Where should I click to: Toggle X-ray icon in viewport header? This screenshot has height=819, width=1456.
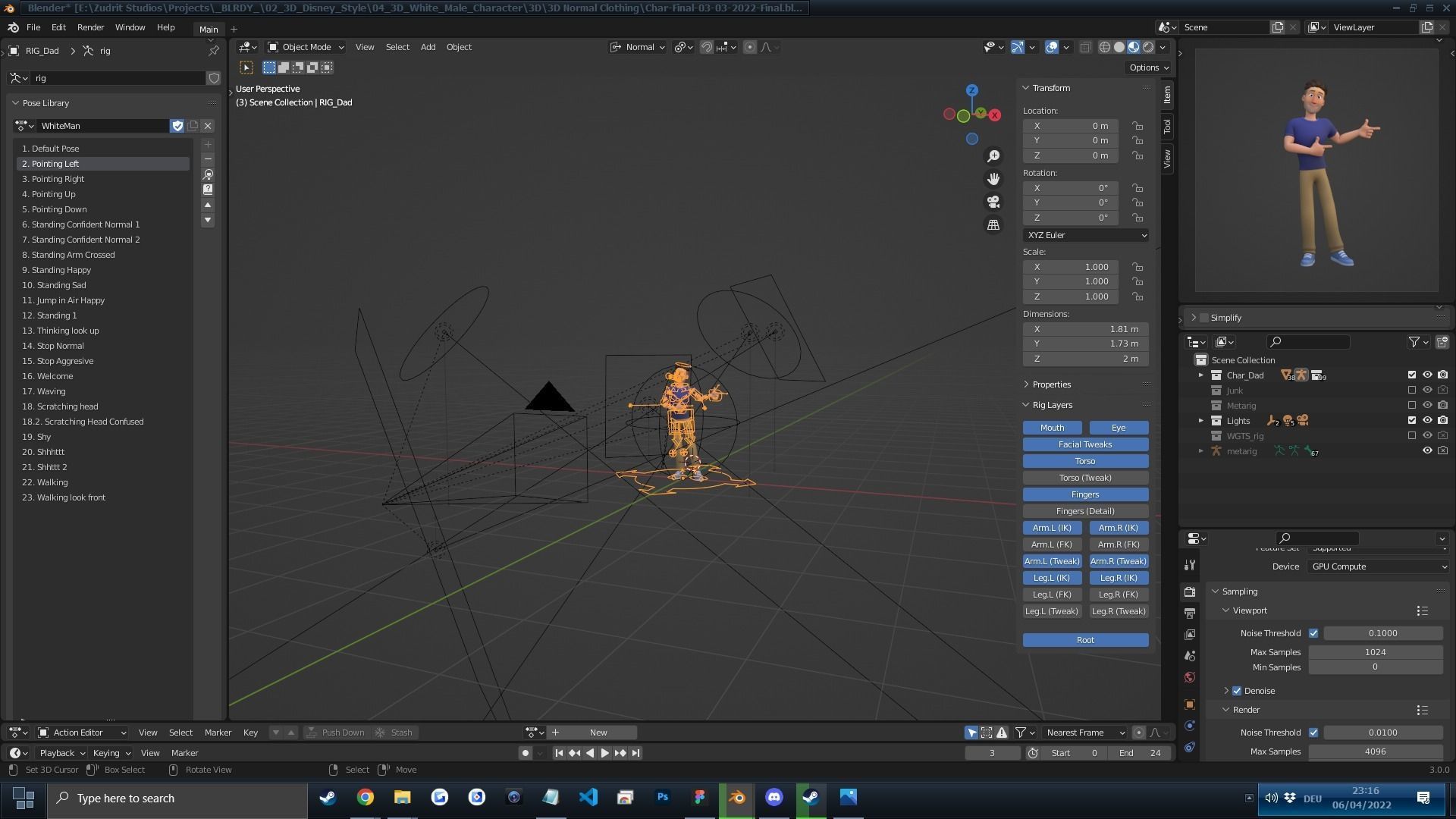point(1085,47)
